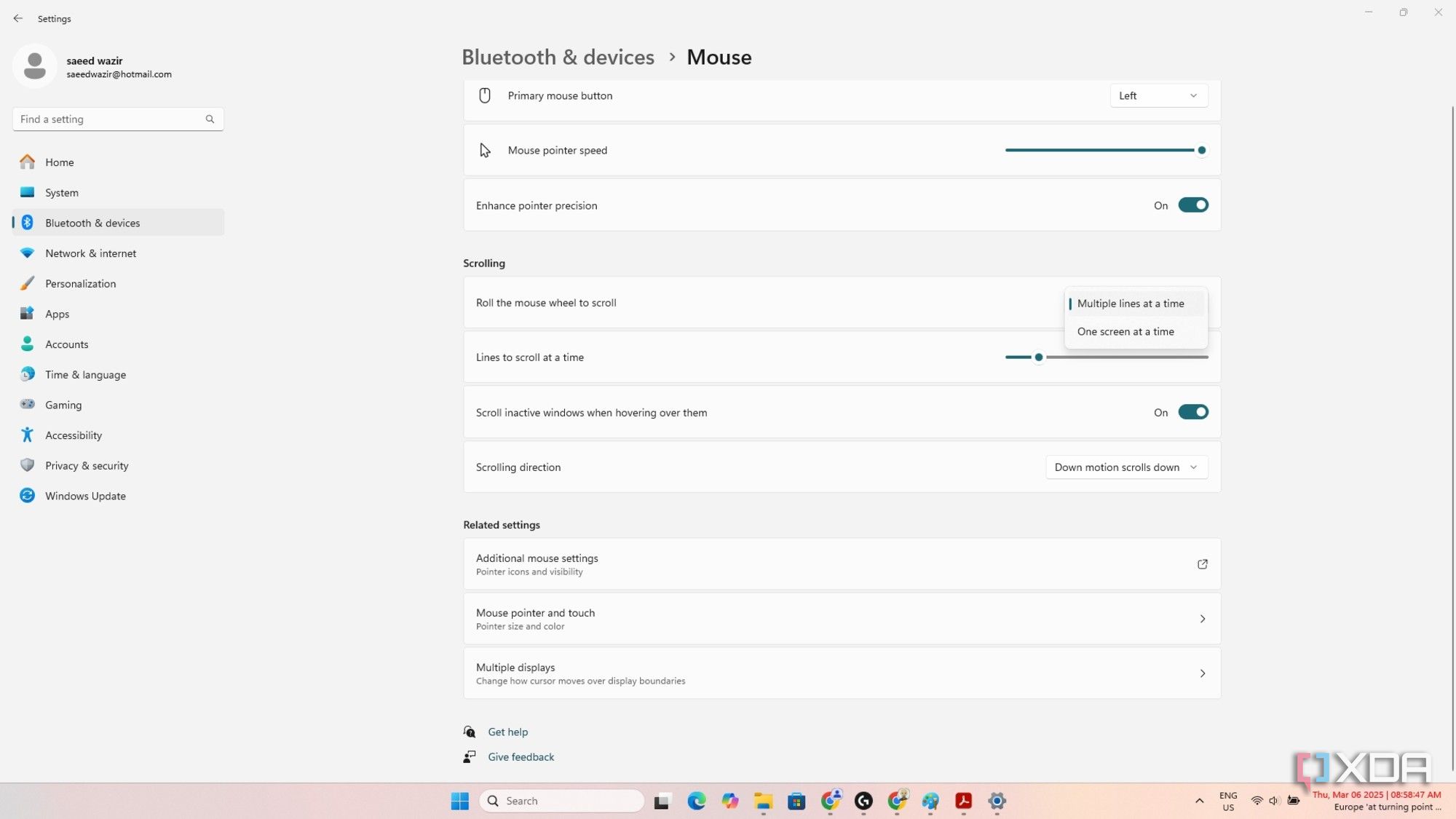Show hidden tray icons chevron

(x=1199, y=801)
